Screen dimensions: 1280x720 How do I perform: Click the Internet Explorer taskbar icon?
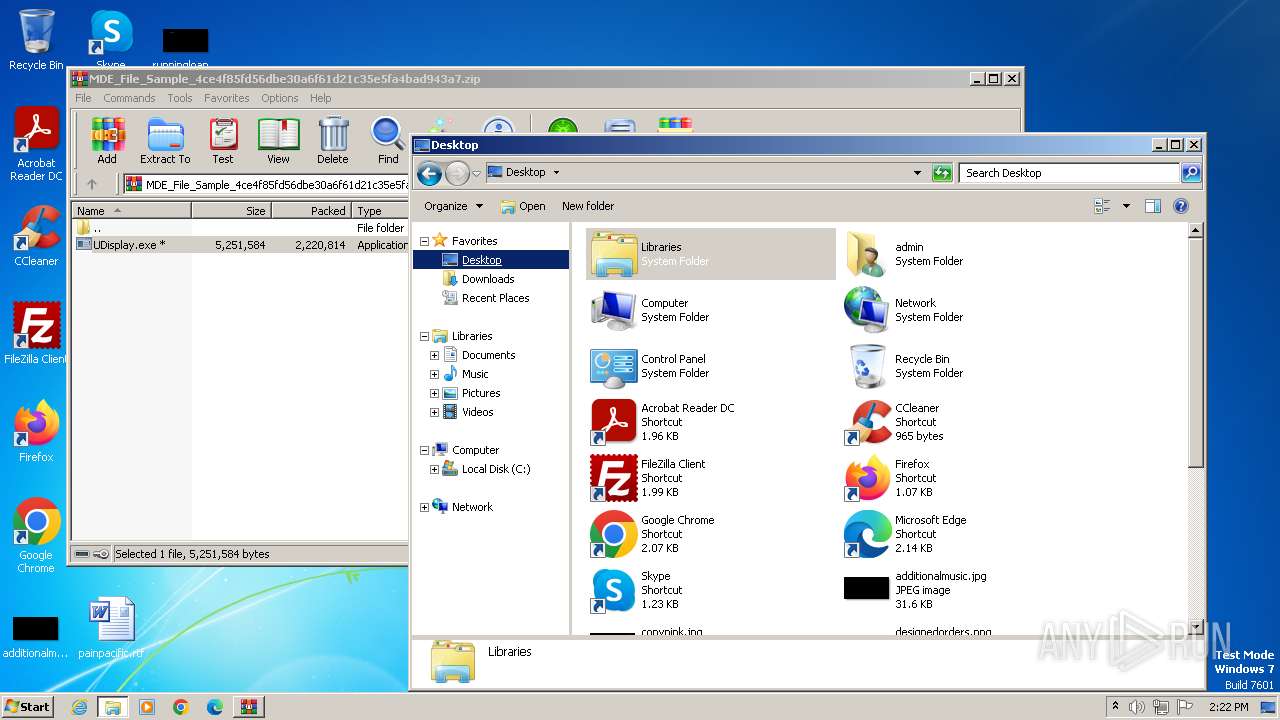click(79, 707)
